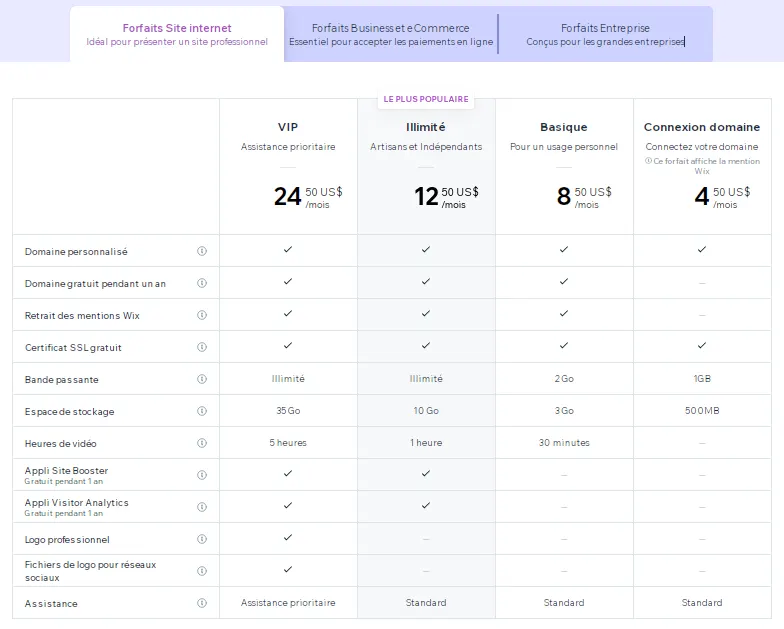Click info icon next to Retrait des mentions Wix

click(202, 315)
